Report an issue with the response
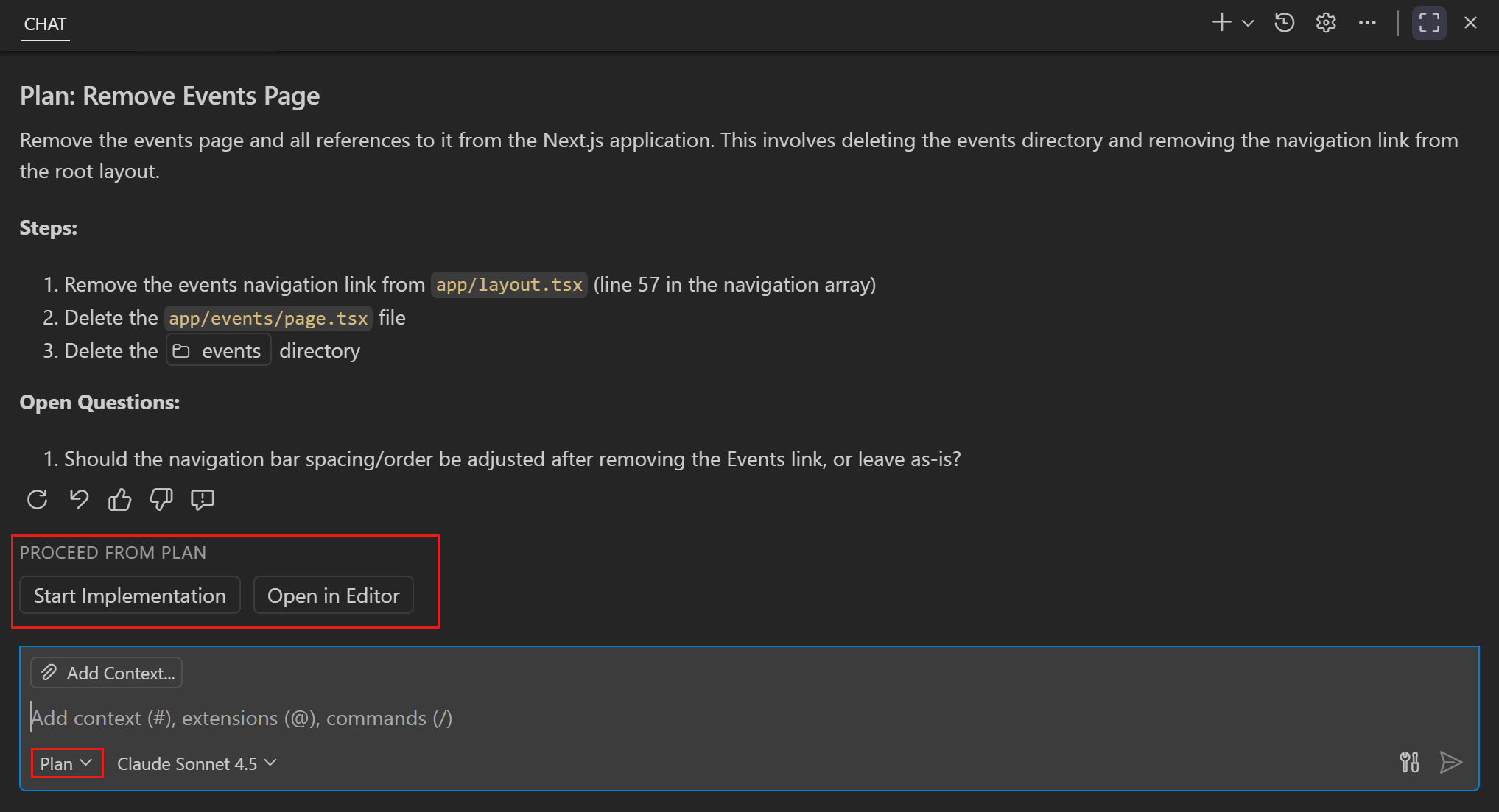1499x812 pixels. click(x=202, y=500)
